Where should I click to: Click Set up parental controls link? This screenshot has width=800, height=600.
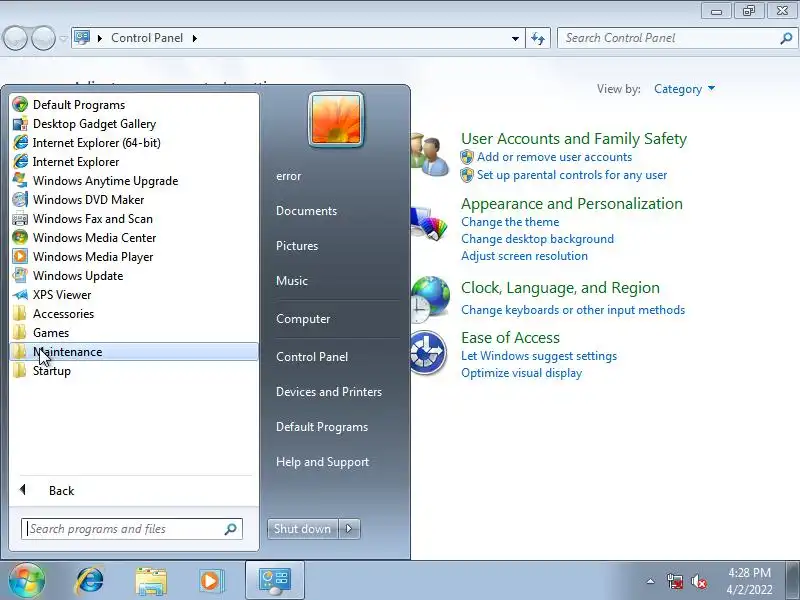point(571,175)
